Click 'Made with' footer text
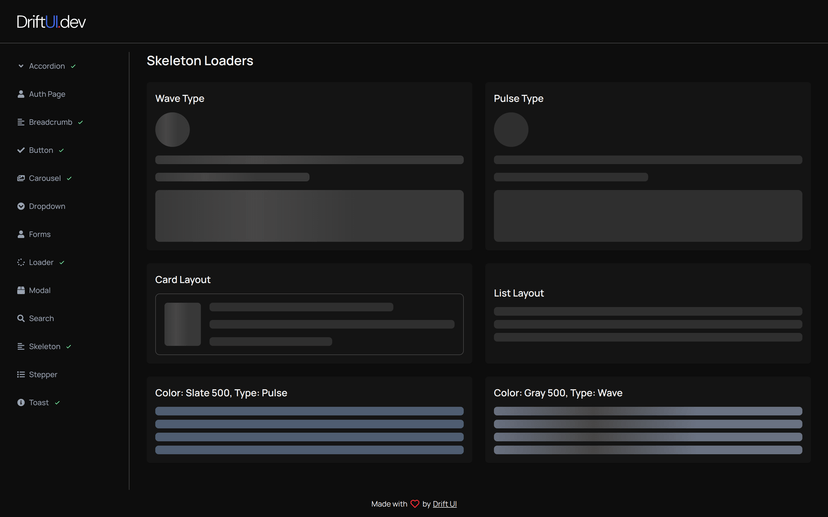 click(389, 504)
